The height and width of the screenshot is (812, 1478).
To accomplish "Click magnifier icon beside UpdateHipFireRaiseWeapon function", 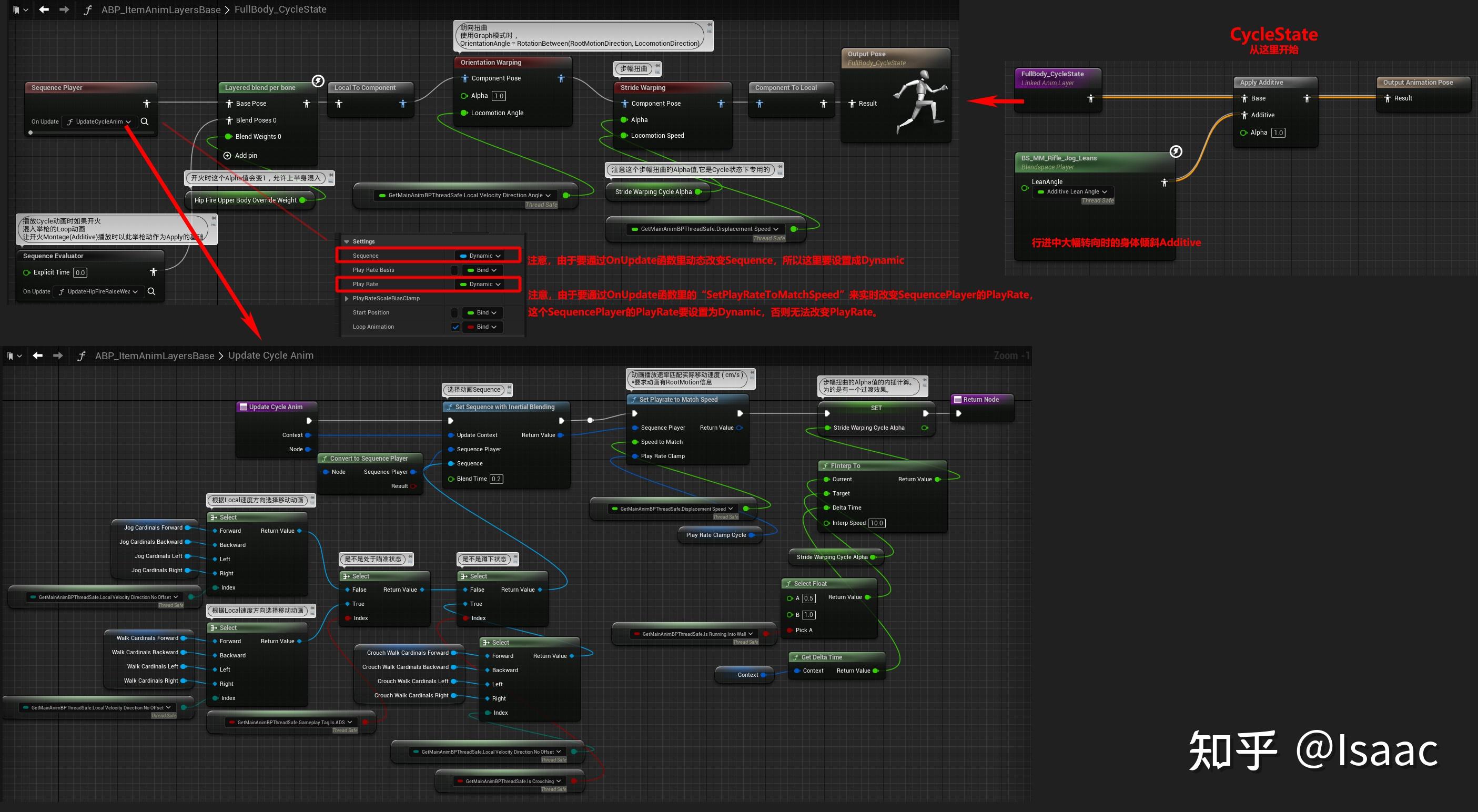I will 151,291.
